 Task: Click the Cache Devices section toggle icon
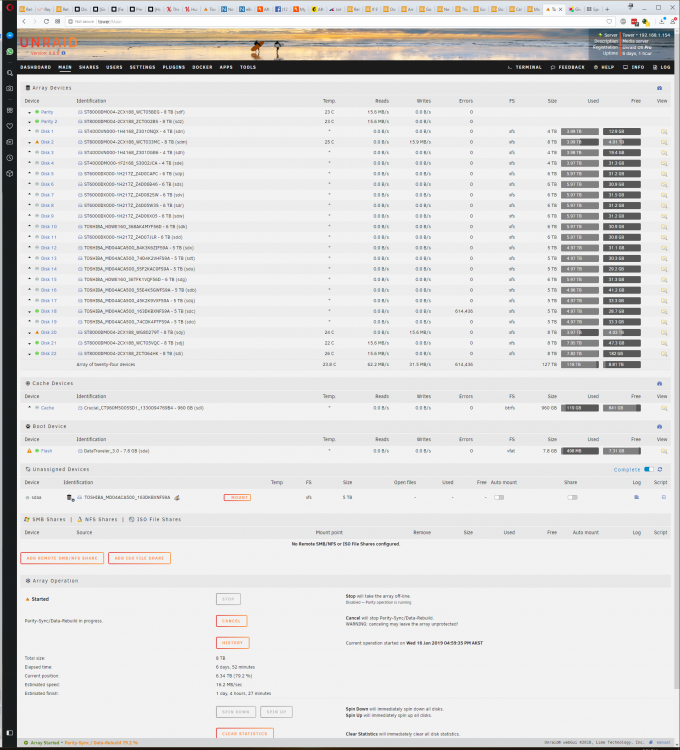point(659,384)
